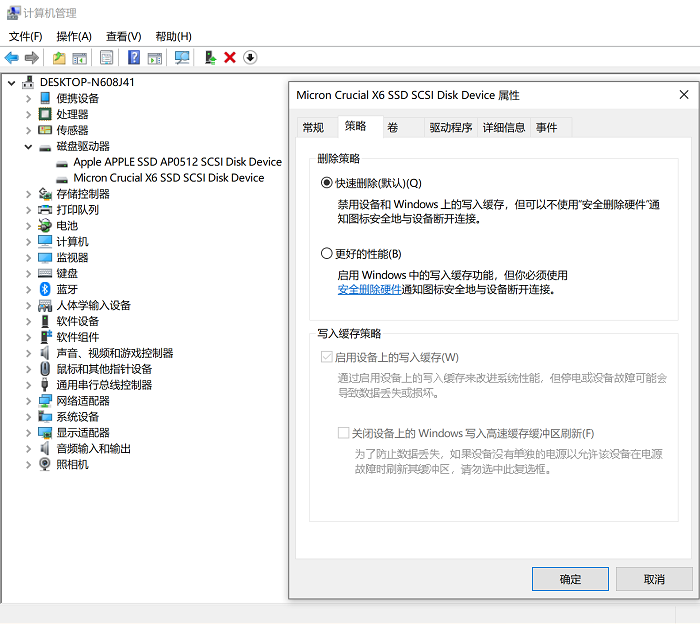Click the 电池 battery icon
The width and height of the screenshot is (700, 624).
45,225
